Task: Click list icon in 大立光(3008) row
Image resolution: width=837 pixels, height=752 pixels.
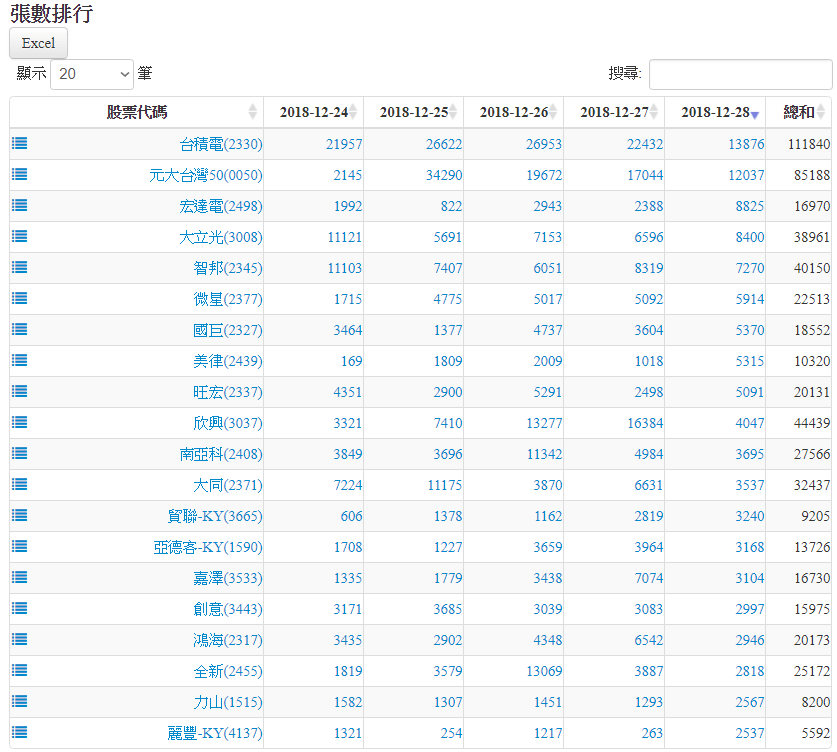Action: 20,237
